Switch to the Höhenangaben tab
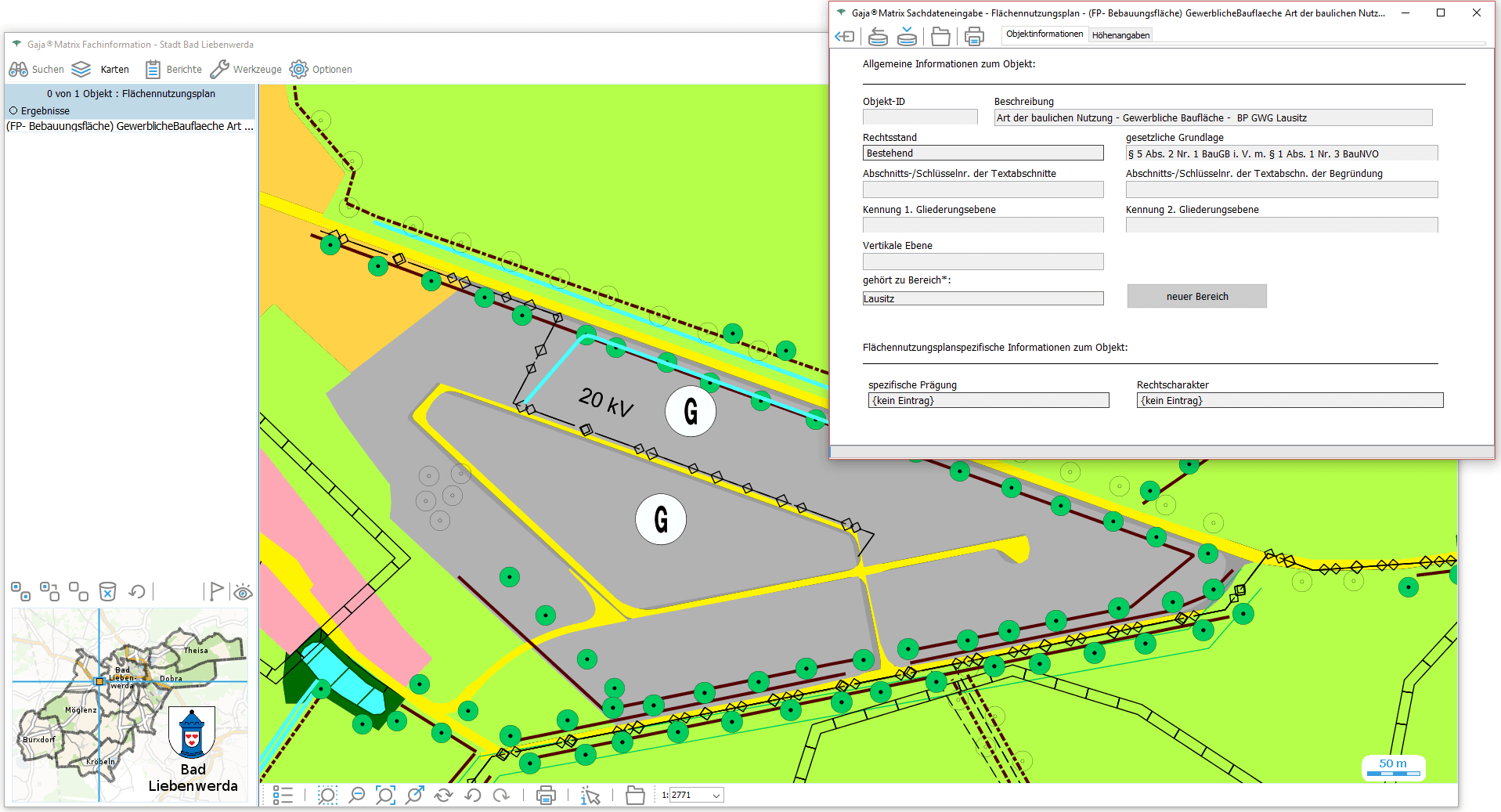The width and height of the screenshot is (1501, 812). (x=1120, y=35)
